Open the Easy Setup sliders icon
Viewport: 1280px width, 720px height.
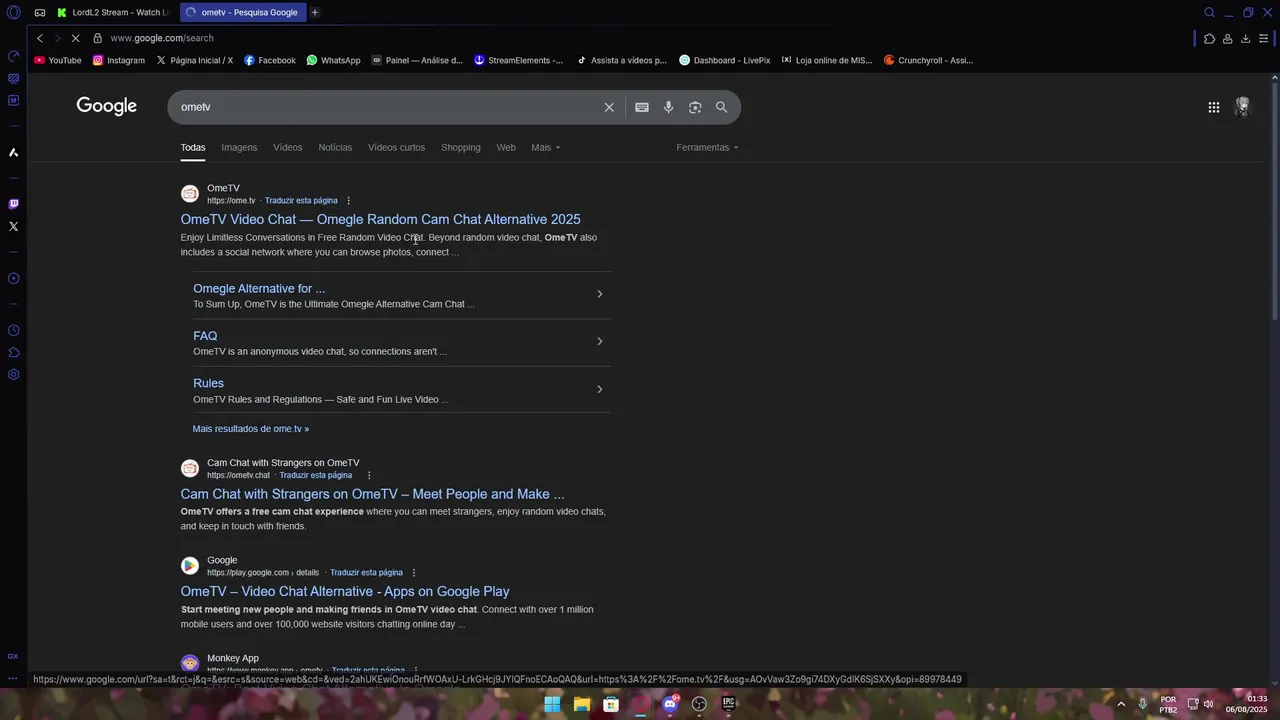[1264, 39]
